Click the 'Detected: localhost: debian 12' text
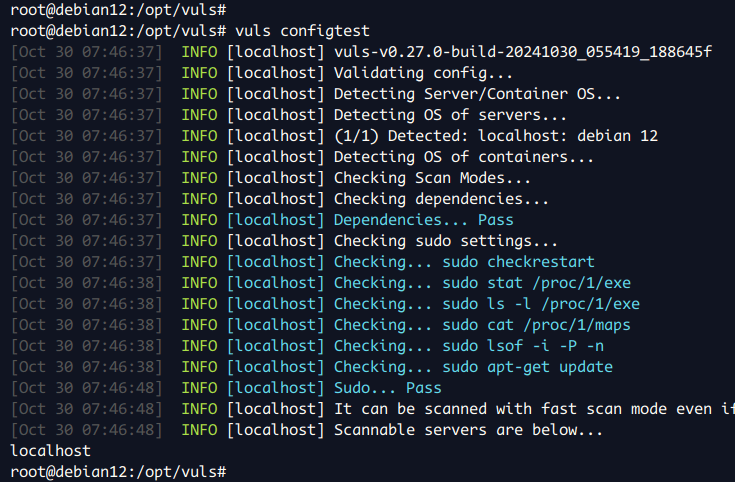 click(521, 136)
